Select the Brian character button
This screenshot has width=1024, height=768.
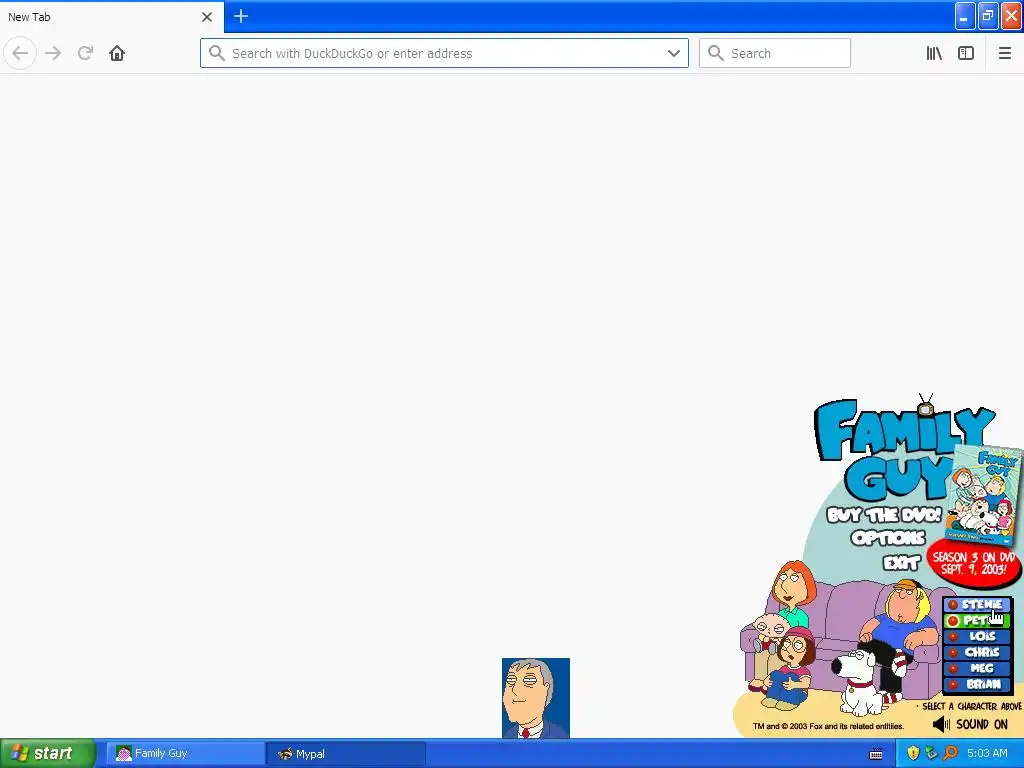(x=977, y=684)
